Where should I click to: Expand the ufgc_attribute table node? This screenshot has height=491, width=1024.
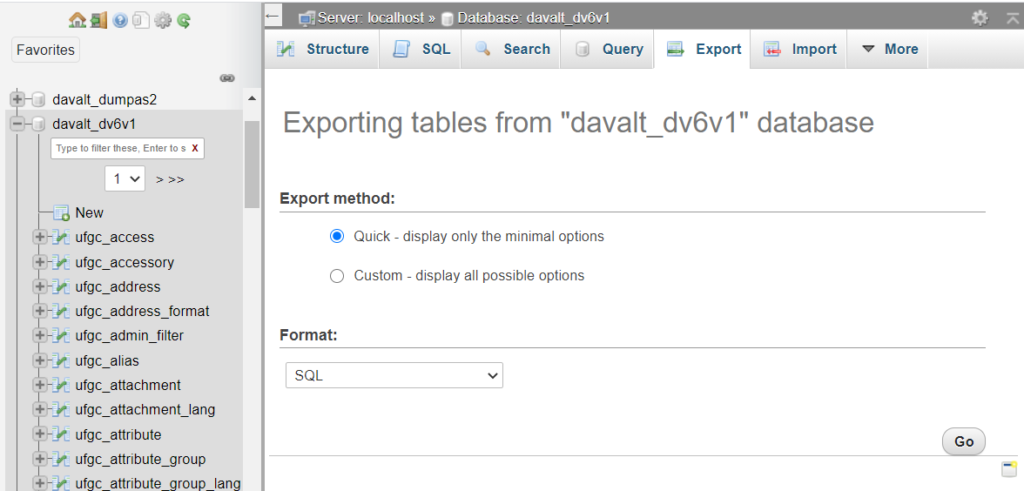[x=40, y=434]
